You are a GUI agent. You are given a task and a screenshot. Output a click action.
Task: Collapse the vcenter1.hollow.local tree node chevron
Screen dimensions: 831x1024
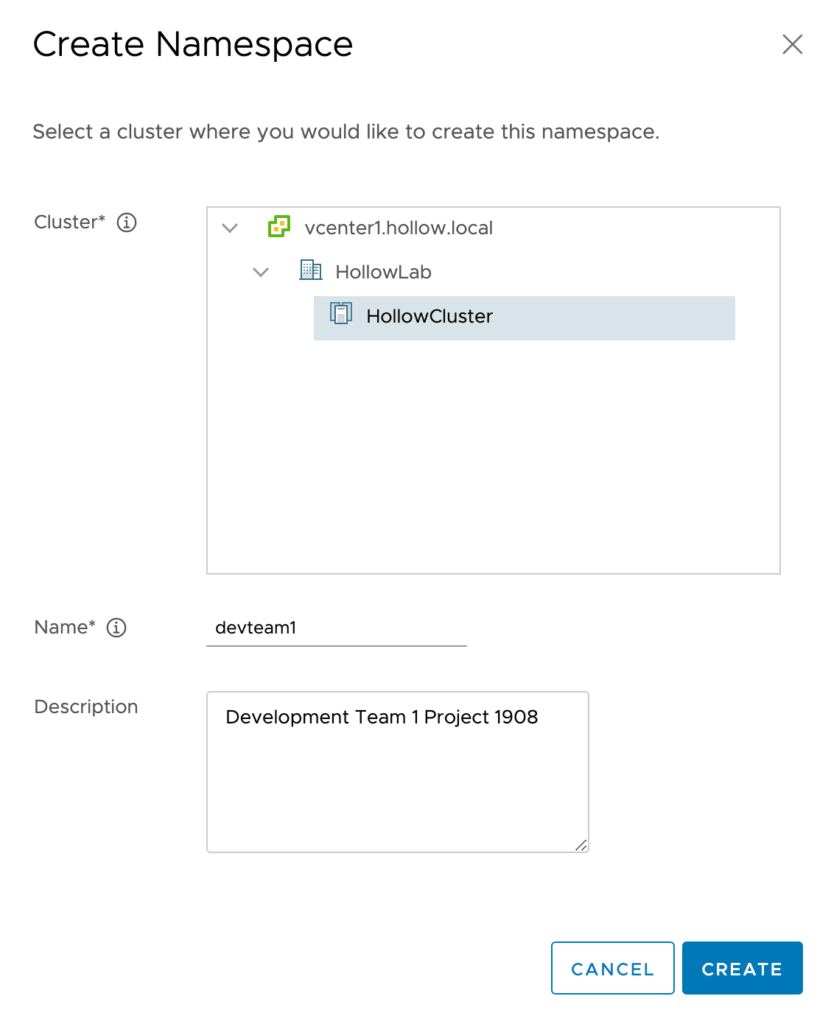point(230,228)
